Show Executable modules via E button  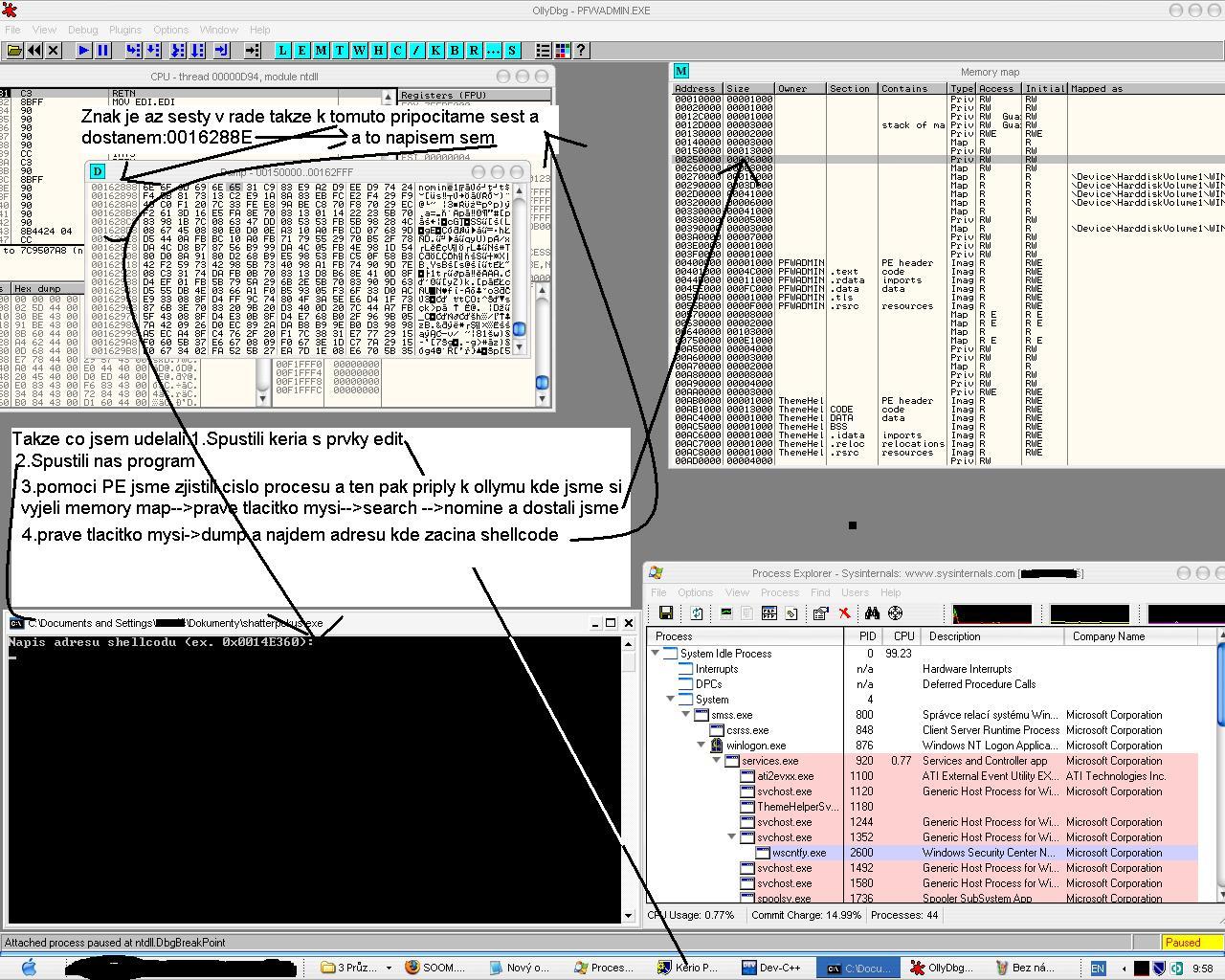coord(302,50)
